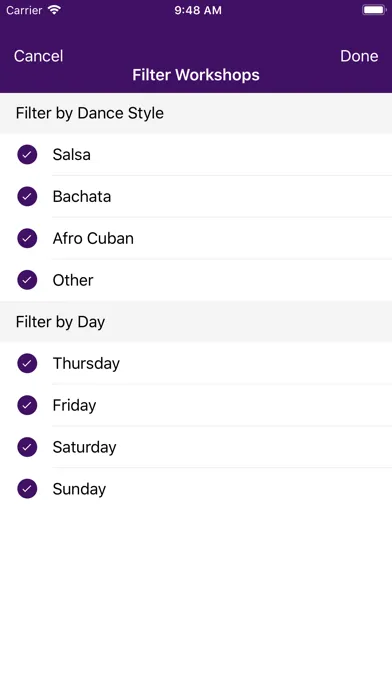Tap the Sunday row text

[79, 489]
